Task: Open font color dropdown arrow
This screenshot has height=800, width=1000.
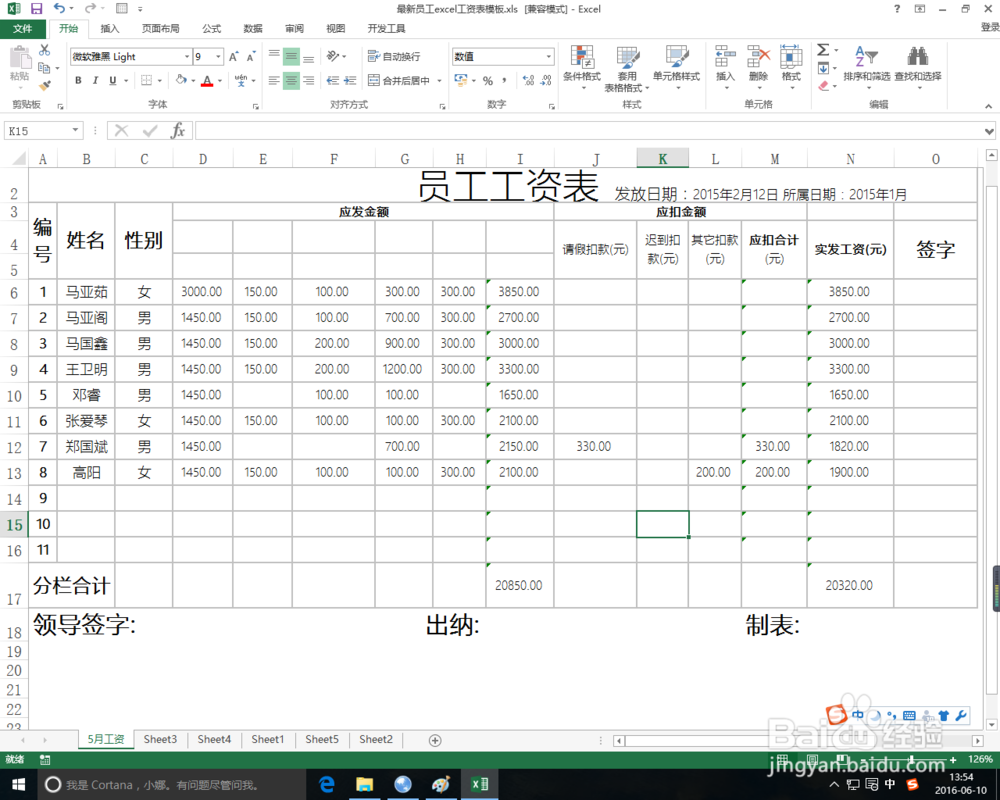Action: click(x=220, y=80)
